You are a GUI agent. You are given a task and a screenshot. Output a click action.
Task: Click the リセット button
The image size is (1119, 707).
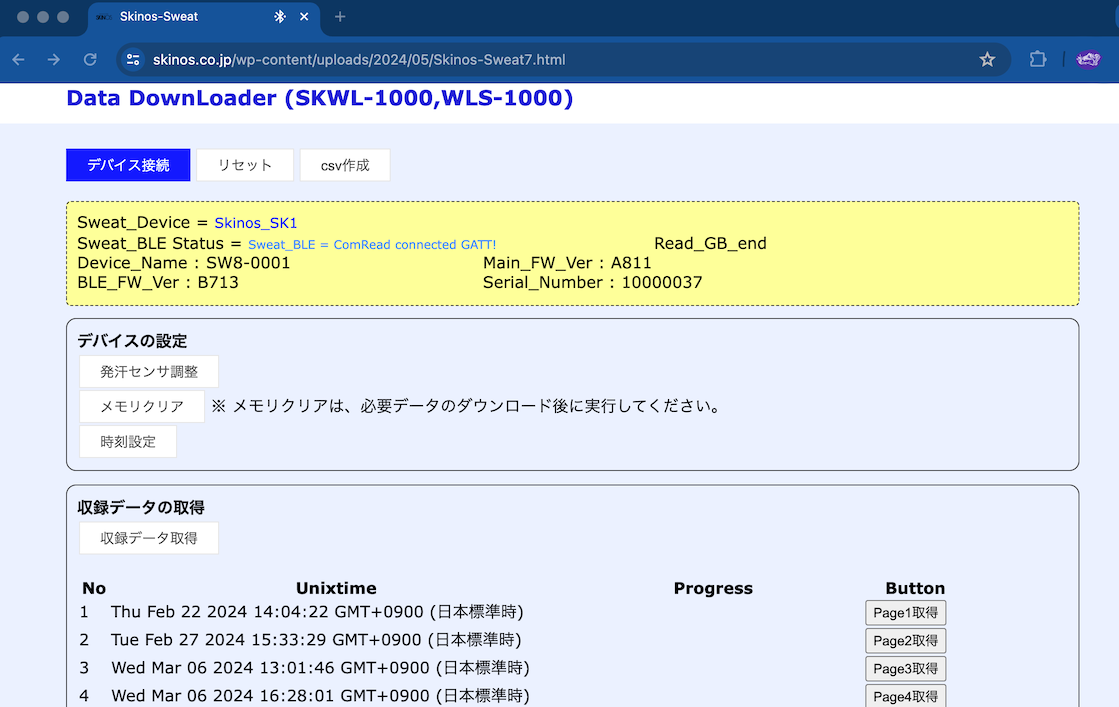[x=245, y=165]
